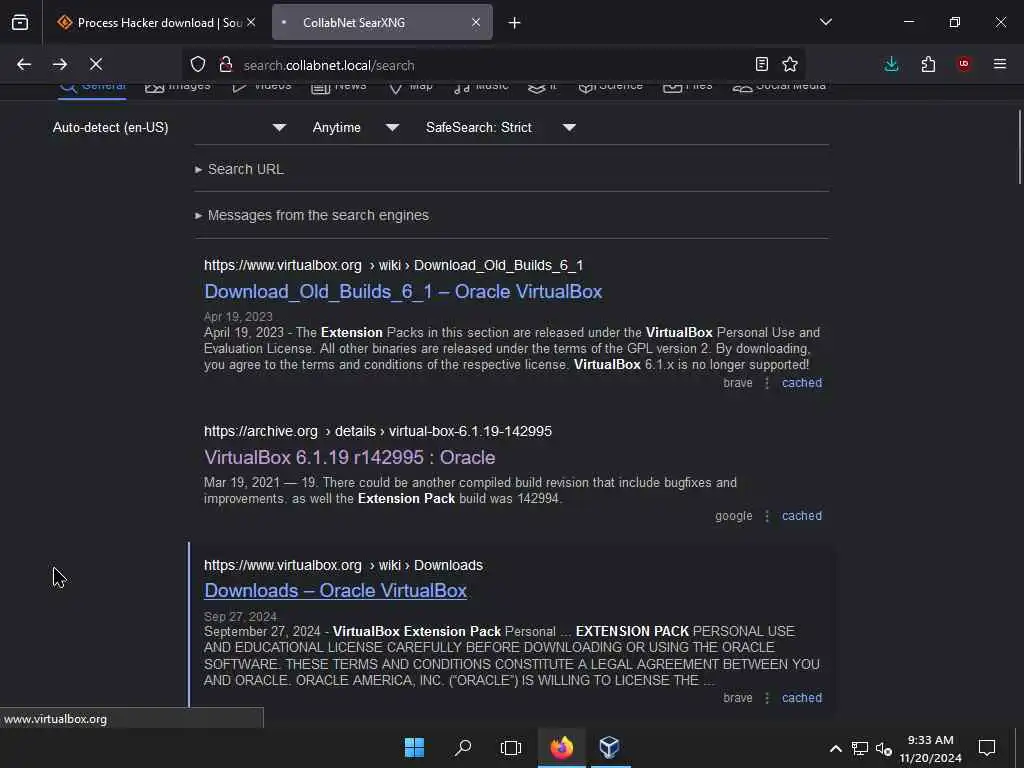This screenshot has width=1024, height=768.
Task: Go back to the previous page
Action: pyautogui.click(x=24, y=64)
